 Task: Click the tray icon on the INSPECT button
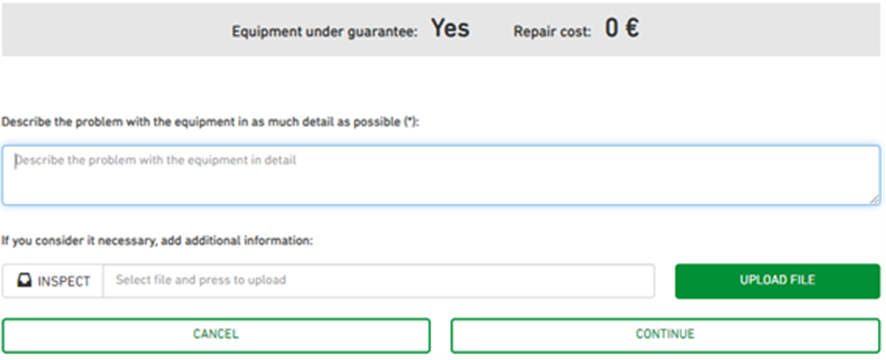24,281
